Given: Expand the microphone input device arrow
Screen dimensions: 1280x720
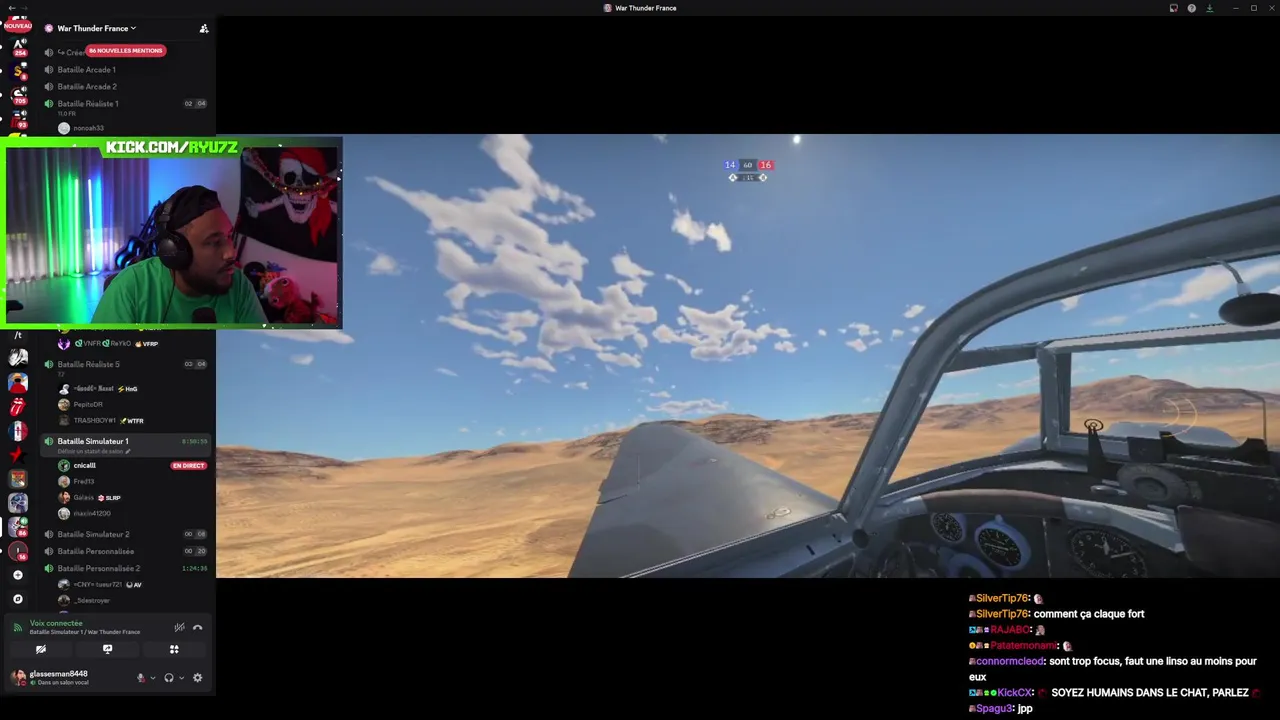Looking at the screenshot, I should tap(152, 678).
